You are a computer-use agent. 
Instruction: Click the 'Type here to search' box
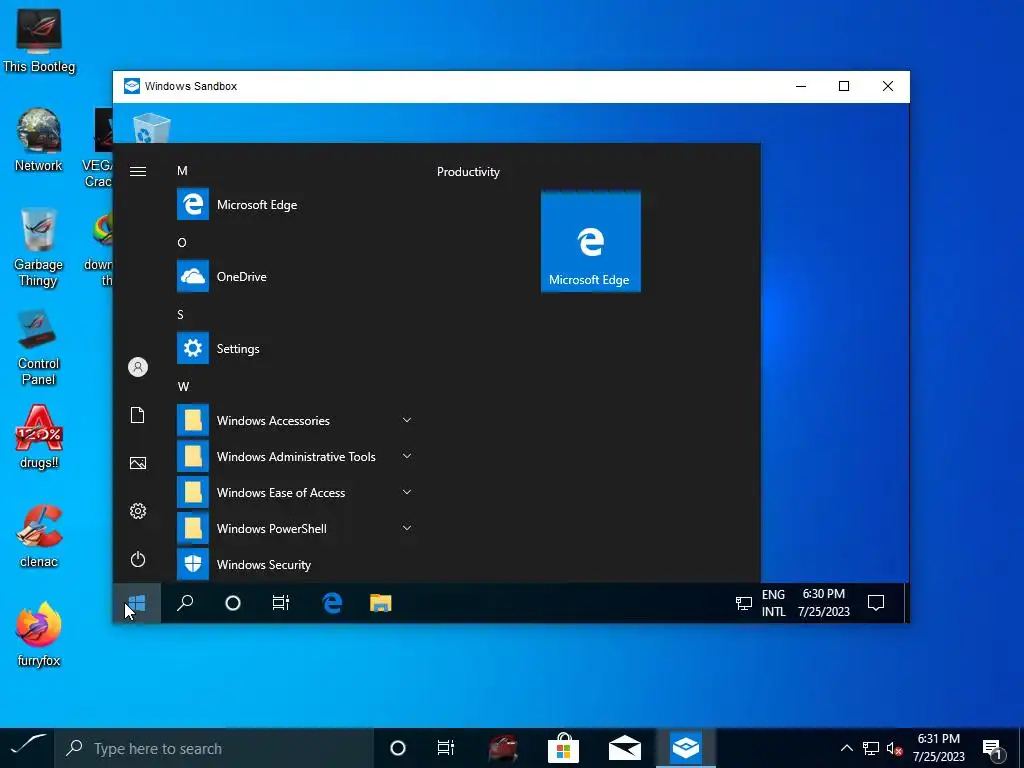pos(214,748)
